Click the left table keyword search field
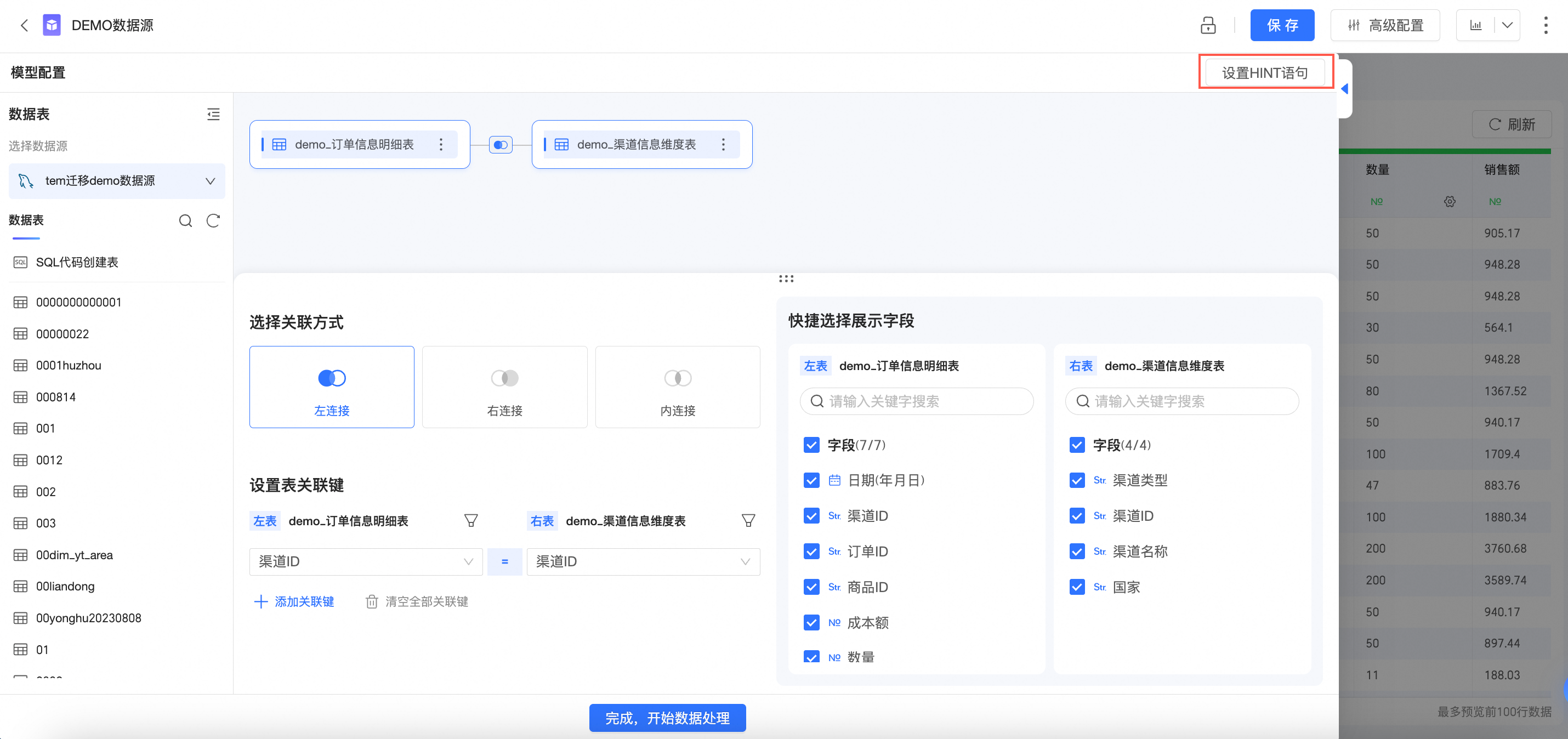This screenshot has height=739, width=1568. [916, 401]
